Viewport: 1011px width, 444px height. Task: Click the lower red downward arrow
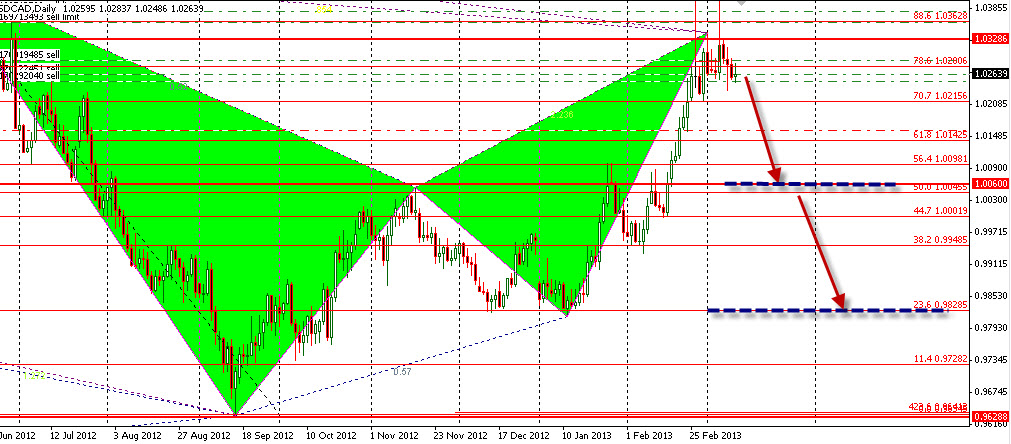(822, 250)
